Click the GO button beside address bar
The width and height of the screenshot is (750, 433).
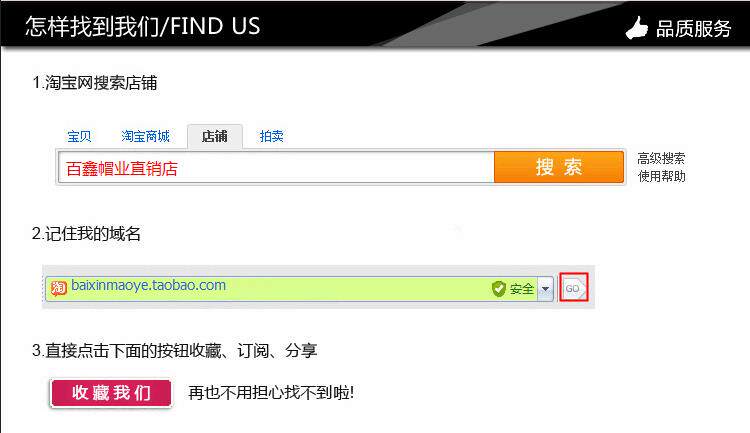pos(574,288)
